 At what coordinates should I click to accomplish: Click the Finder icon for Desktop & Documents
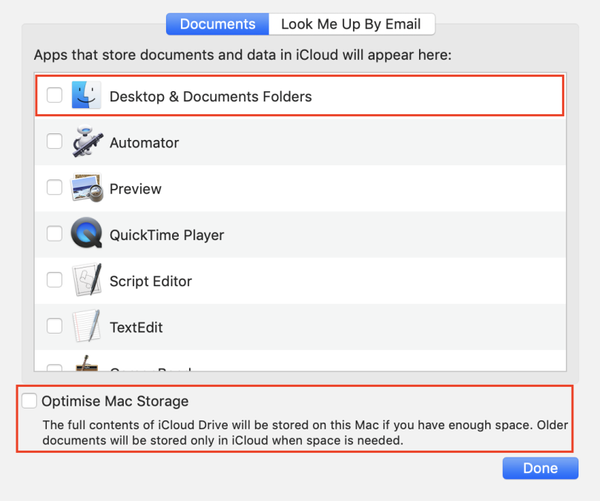click(86, 96)
